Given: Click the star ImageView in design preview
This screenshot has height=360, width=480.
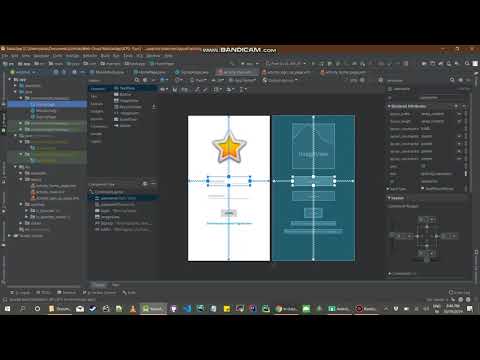Looking at the screenshot, I should [229, 147].
